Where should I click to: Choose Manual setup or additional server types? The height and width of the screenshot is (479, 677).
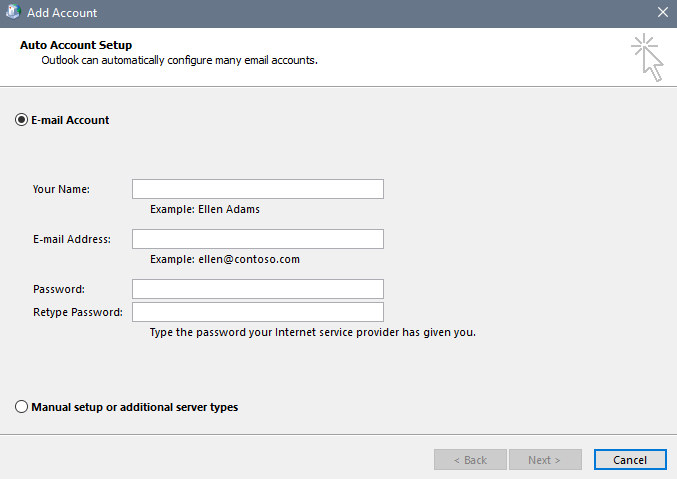point(22,407)
